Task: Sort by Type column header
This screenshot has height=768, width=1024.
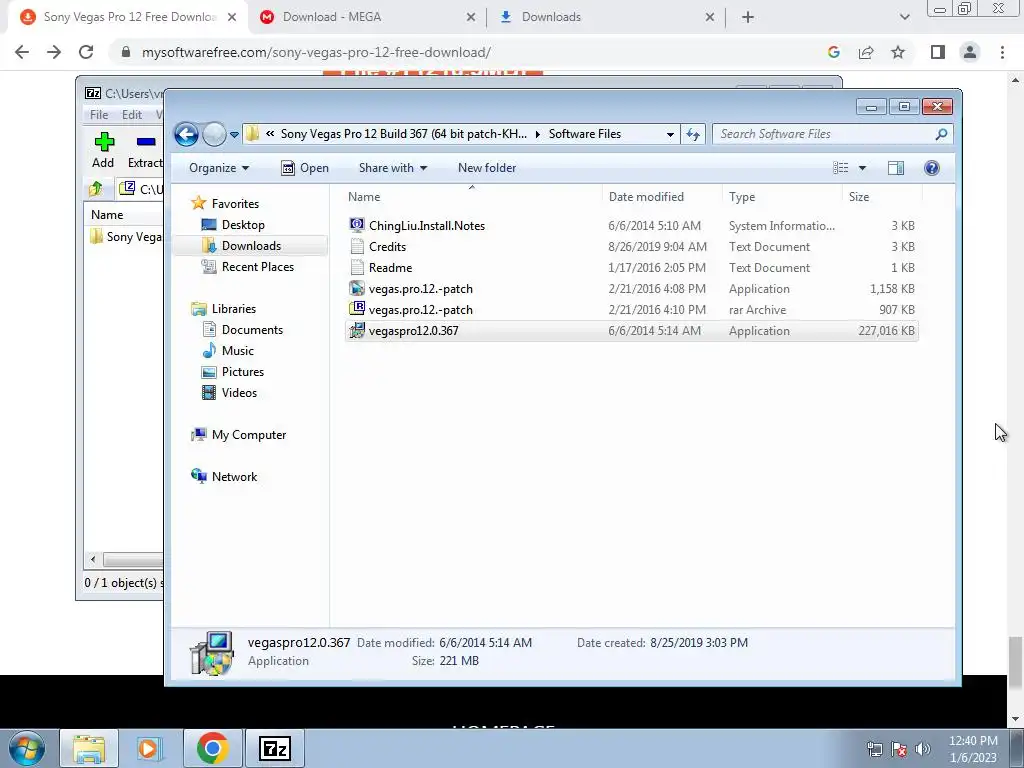Action: pos(782,197)
